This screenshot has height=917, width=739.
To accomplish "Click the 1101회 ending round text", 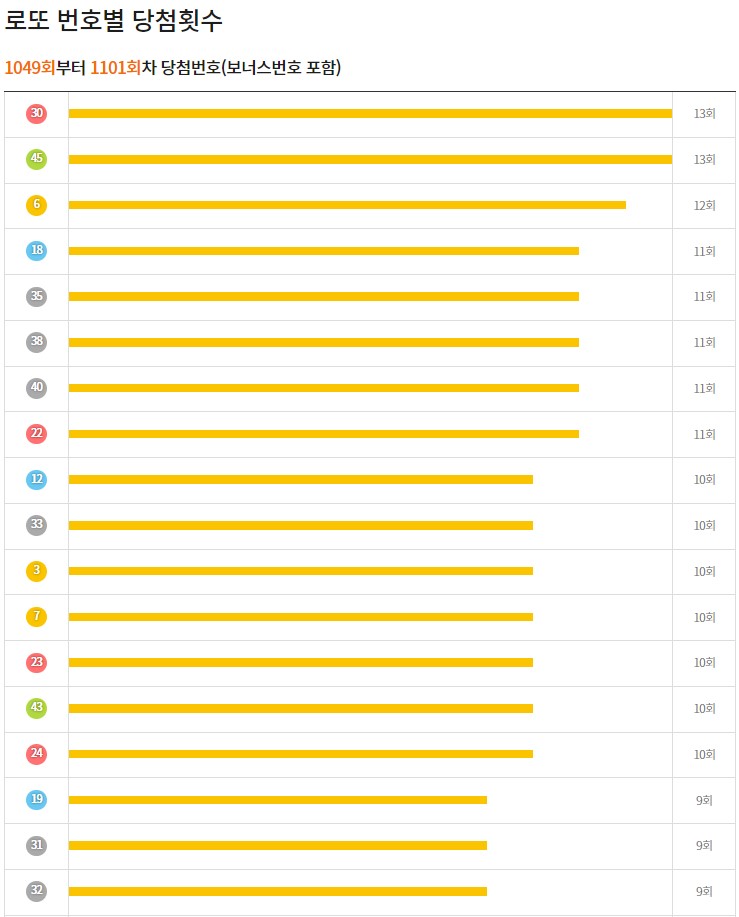I will (x=116, y=67).
